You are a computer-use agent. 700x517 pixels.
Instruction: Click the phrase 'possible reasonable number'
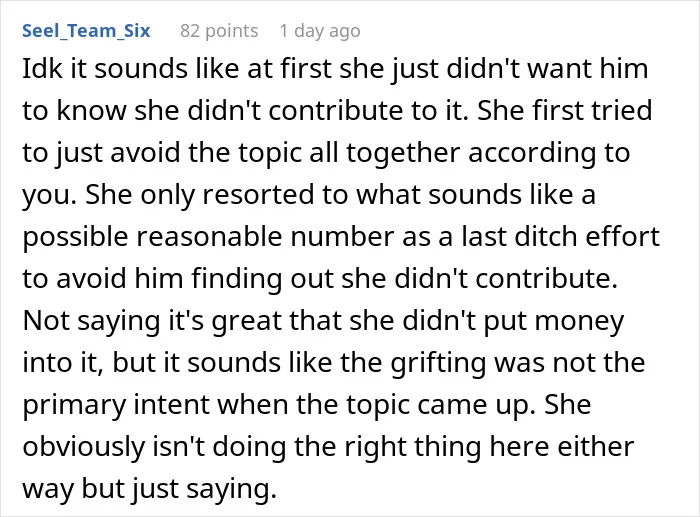click(x=208, y=237)
